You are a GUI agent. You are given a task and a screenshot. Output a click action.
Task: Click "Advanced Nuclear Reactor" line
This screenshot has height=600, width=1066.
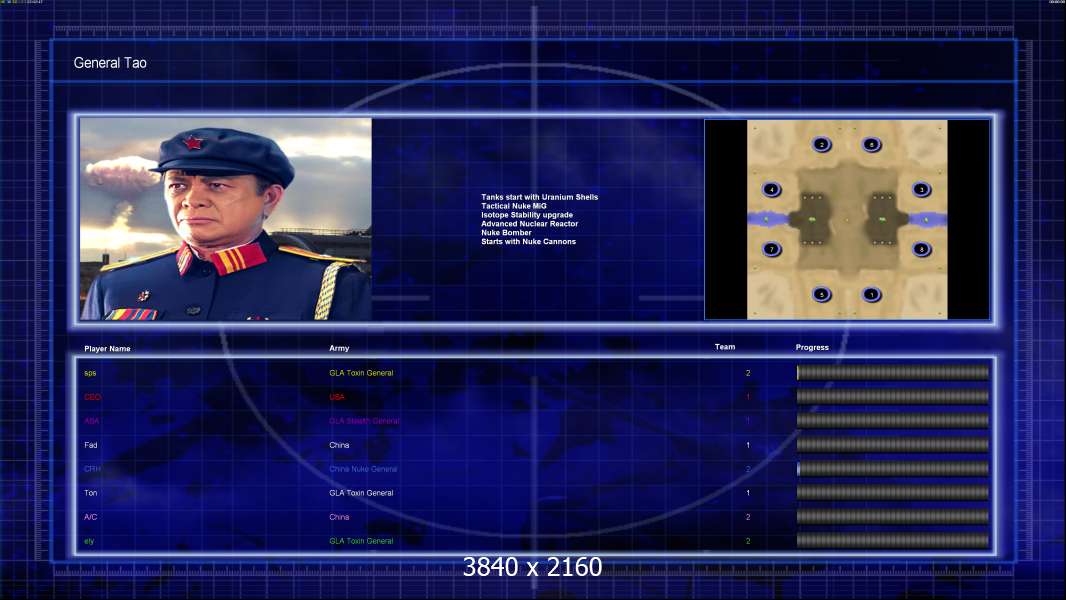coord(530,224)
